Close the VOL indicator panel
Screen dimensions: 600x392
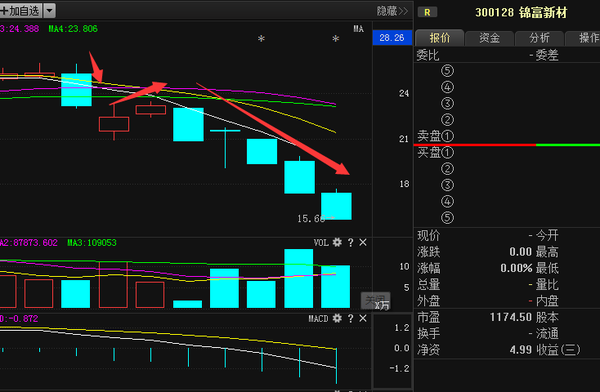[x=363, y=242]
